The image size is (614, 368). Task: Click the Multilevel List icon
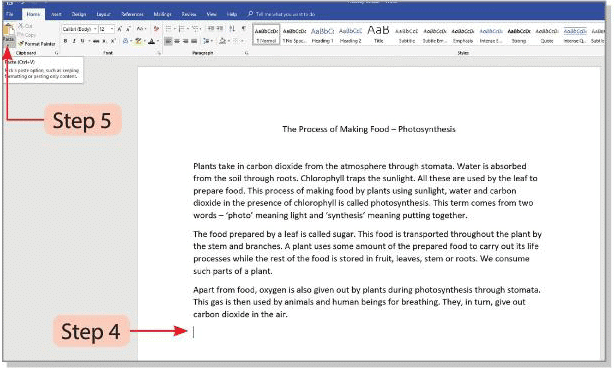196,29
